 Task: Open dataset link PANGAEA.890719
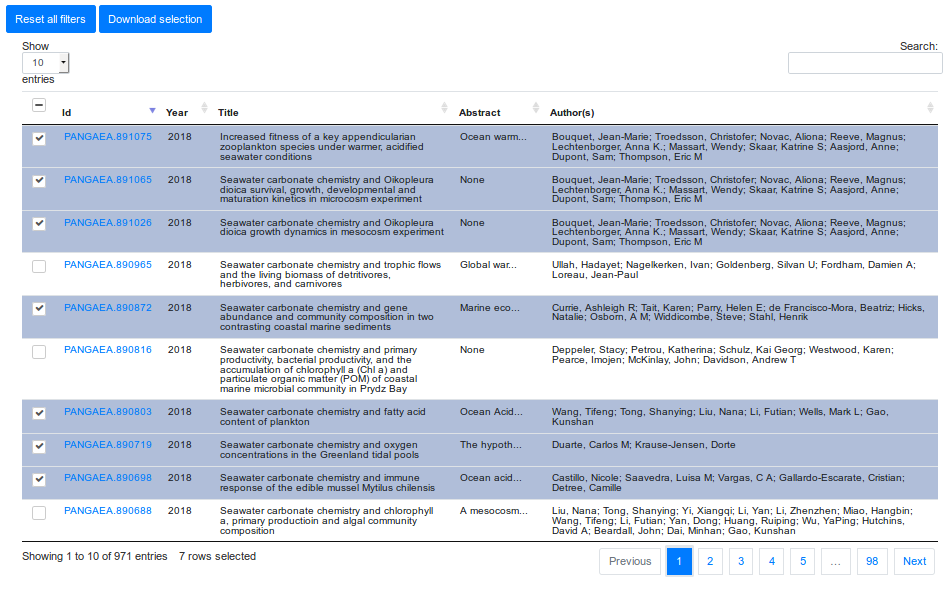tap(108, 445)
